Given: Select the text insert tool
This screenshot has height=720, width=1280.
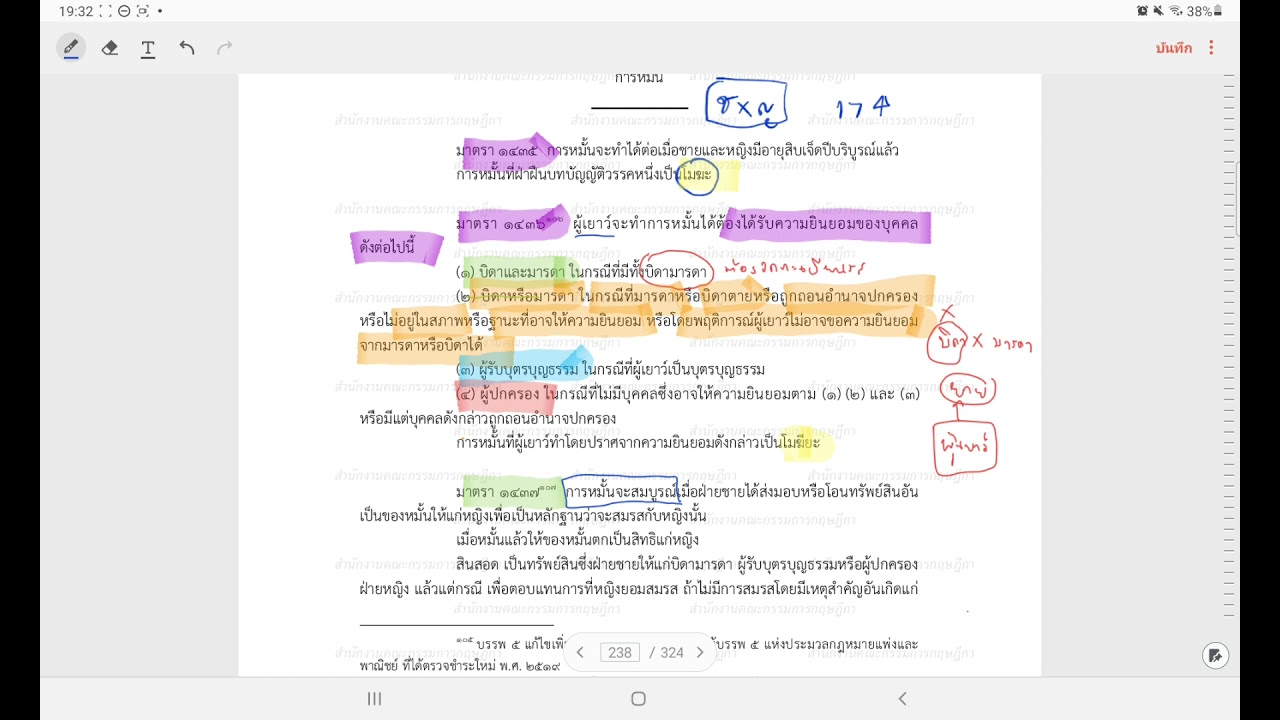Looking at the screenshot, I should [x=148, y=48].
